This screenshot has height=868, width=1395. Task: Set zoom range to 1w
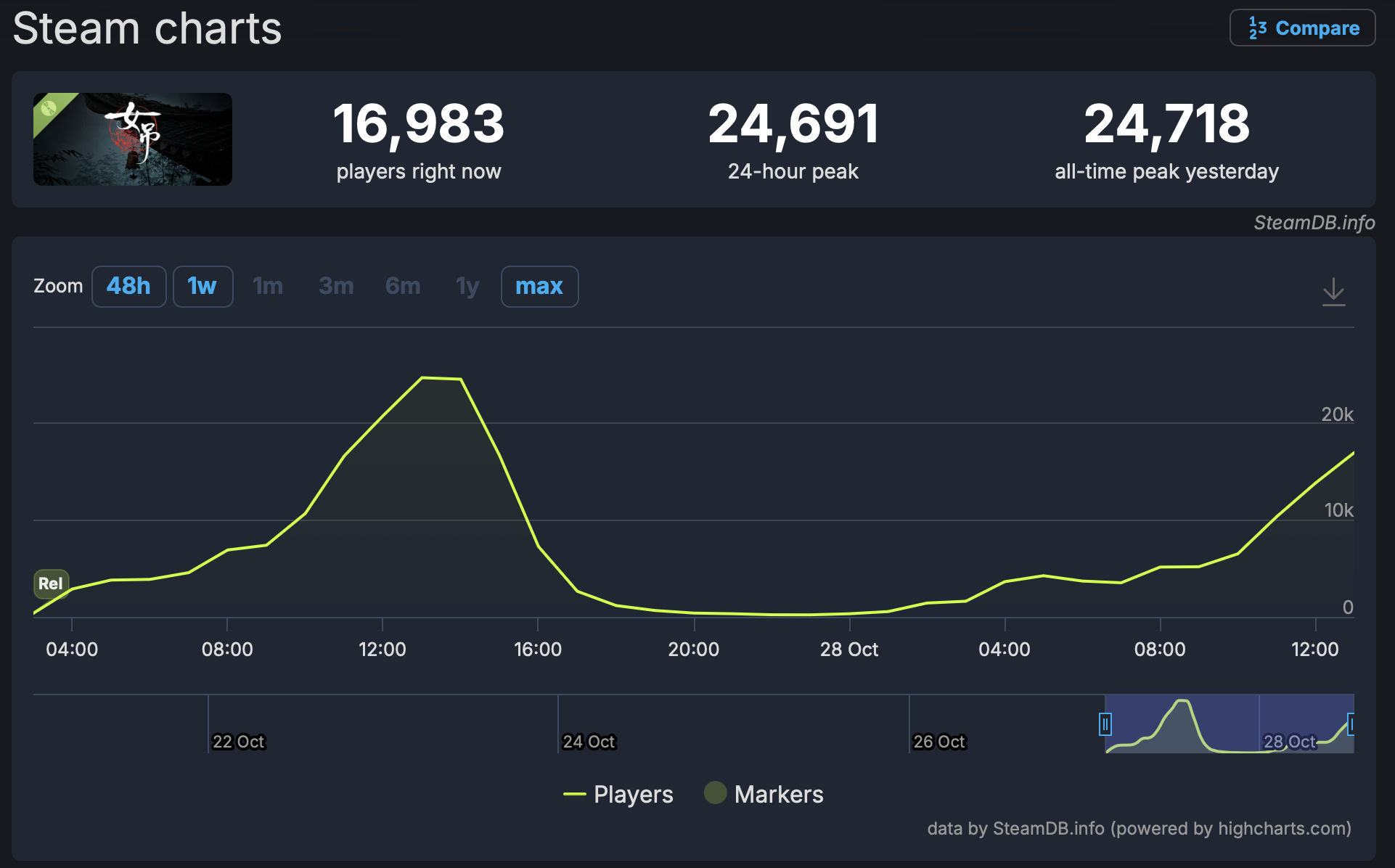202,287
